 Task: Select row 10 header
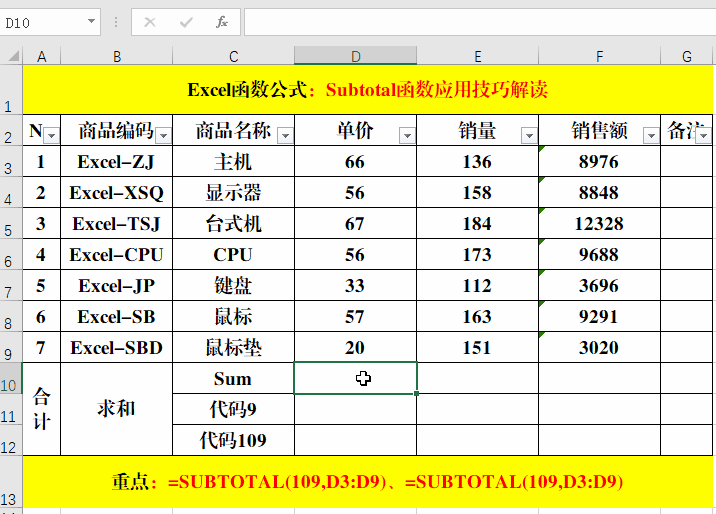click(11, 378)
